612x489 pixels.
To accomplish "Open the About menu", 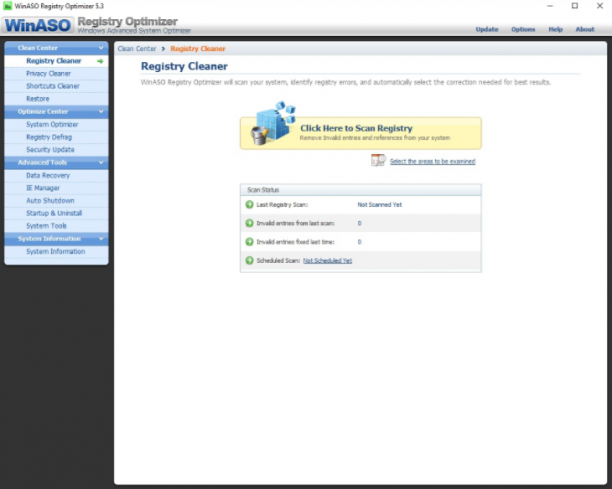I will pyautogui.click(x=585, y=29).
